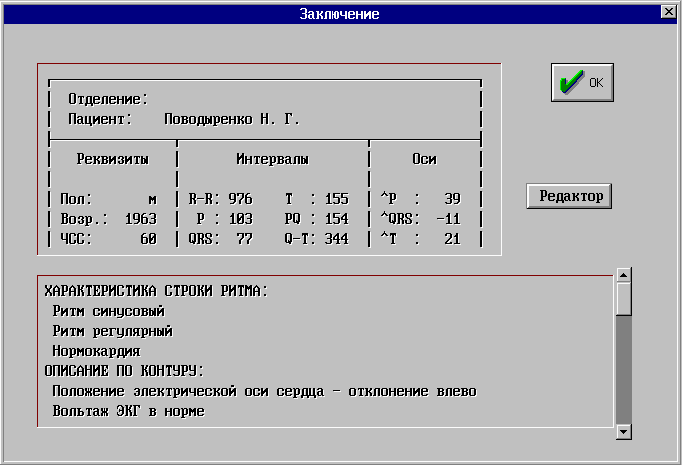Viewport: 682px width, 465px height.
Task: Click the line Ритм синусовый
Action: 109,311
